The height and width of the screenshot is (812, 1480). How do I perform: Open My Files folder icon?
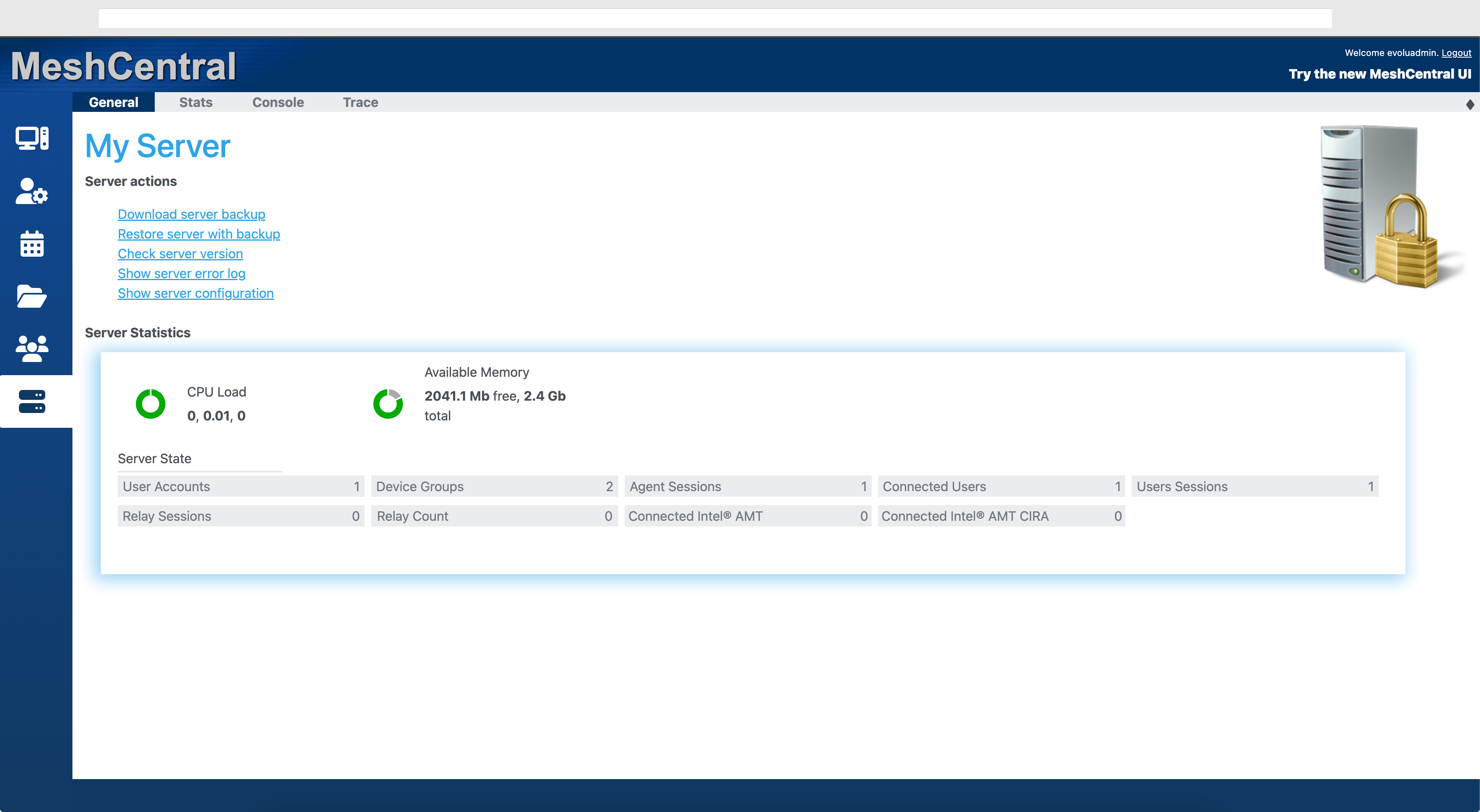[32, 296]
